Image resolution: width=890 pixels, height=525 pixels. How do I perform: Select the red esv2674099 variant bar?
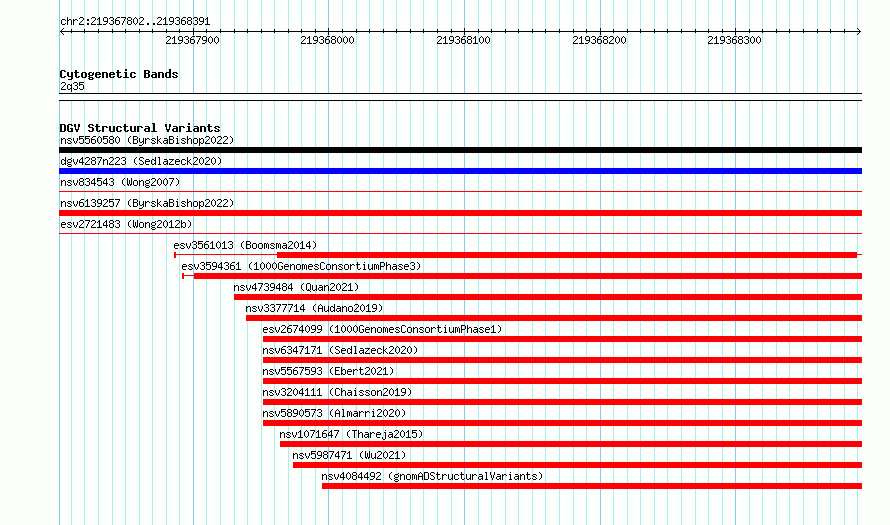pos(562,339)
